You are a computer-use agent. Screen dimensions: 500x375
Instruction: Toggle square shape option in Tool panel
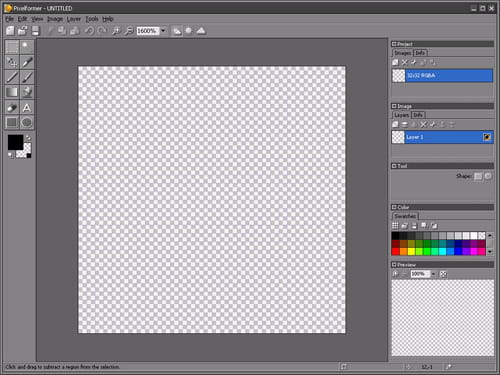point(478,176)
